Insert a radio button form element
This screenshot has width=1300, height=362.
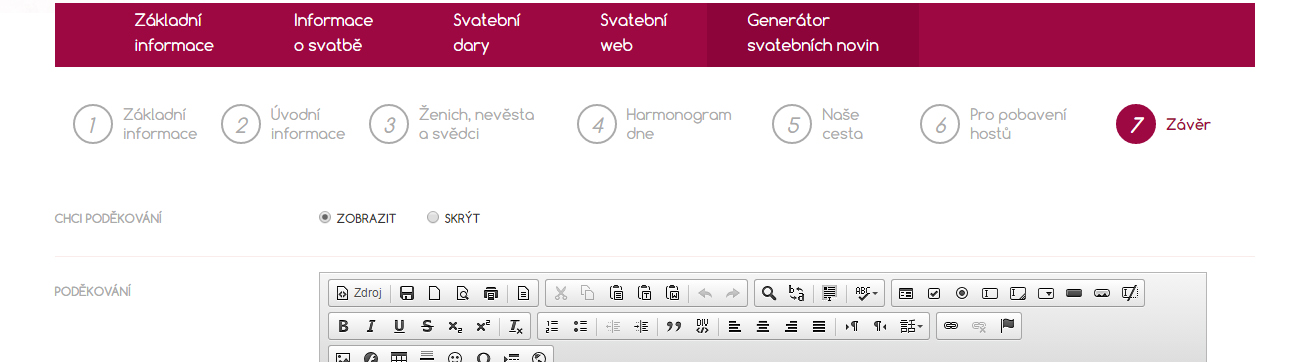click(x=962, y=293)
